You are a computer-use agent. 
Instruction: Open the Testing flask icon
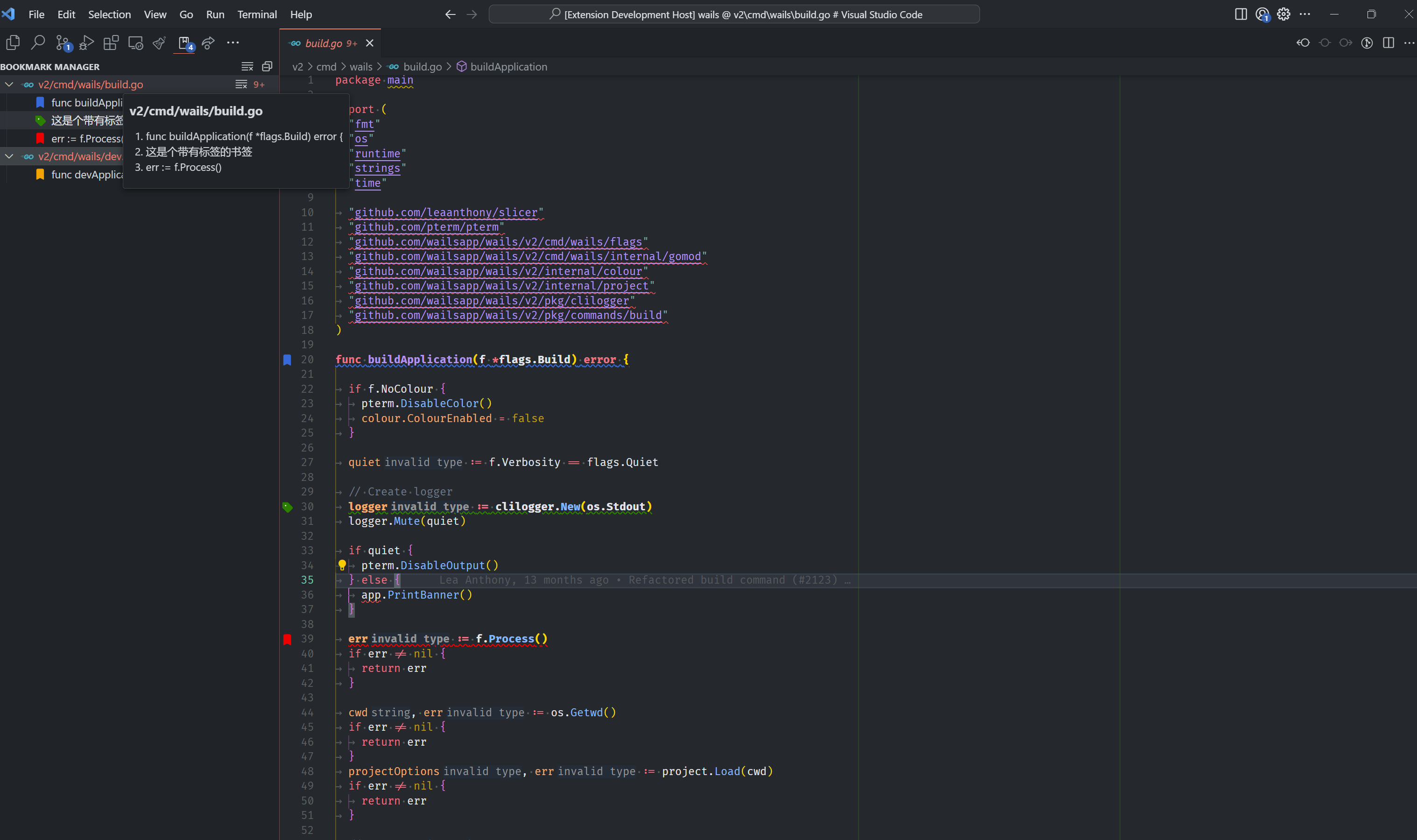tap(160, 42)
